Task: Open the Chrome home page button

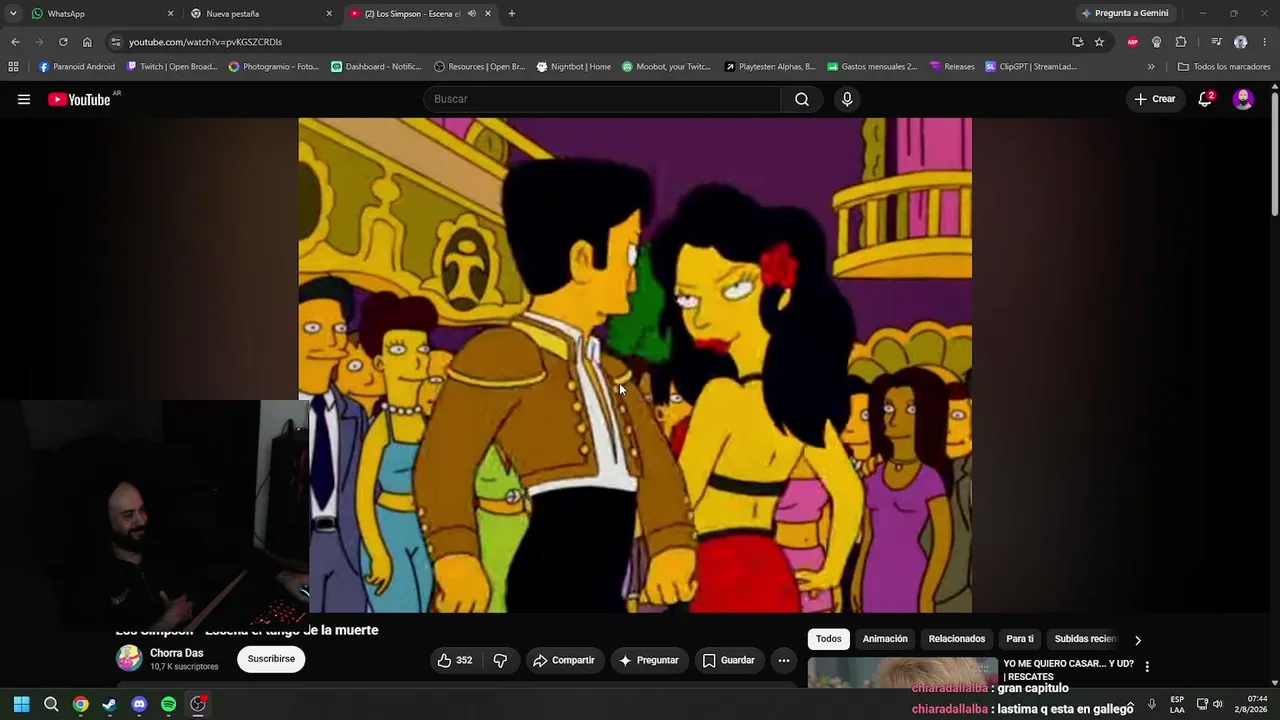Action: click(x=87, y=42)
